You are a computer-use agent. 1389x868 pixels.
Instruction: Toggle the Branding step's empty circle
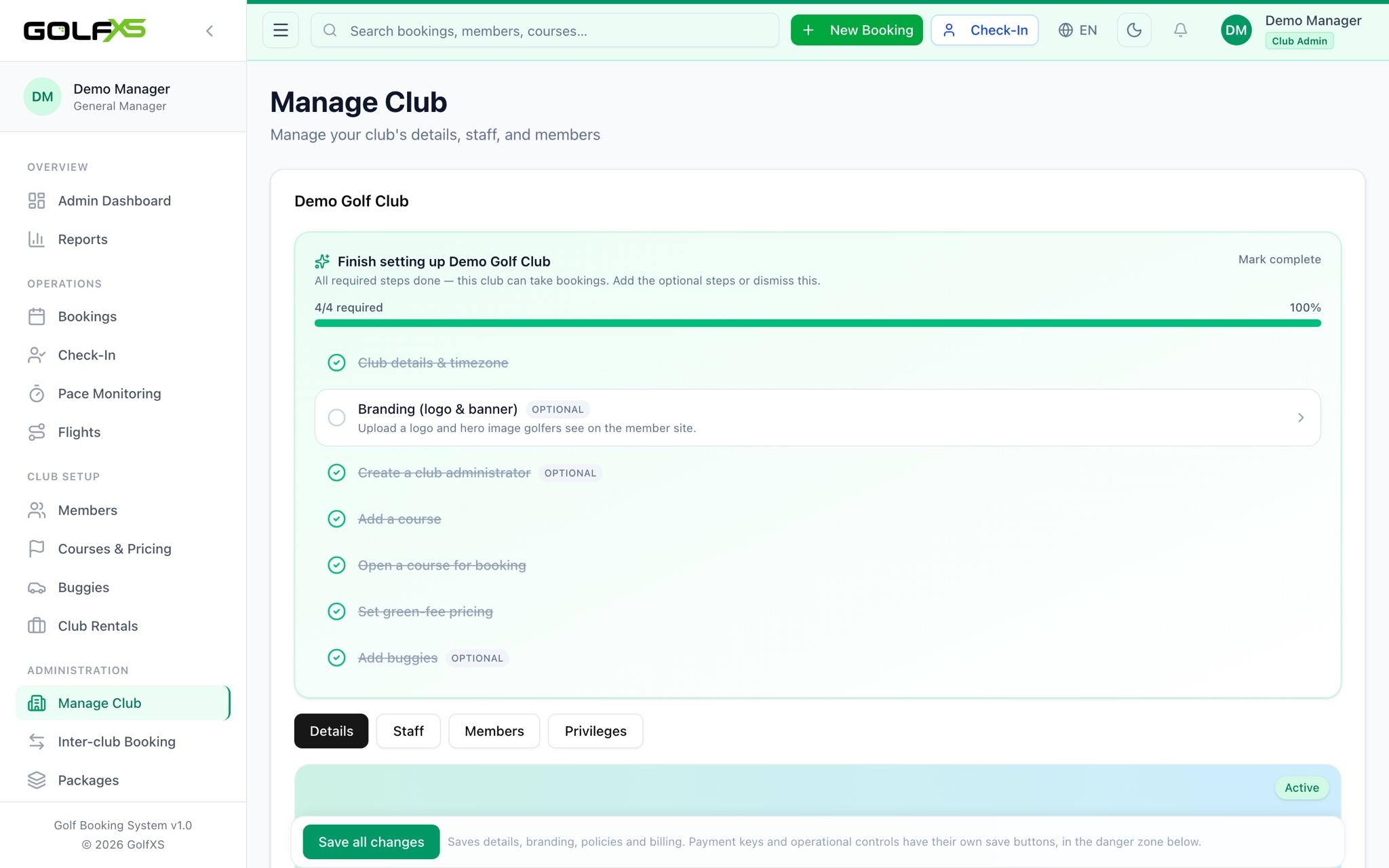coord(336,418)
